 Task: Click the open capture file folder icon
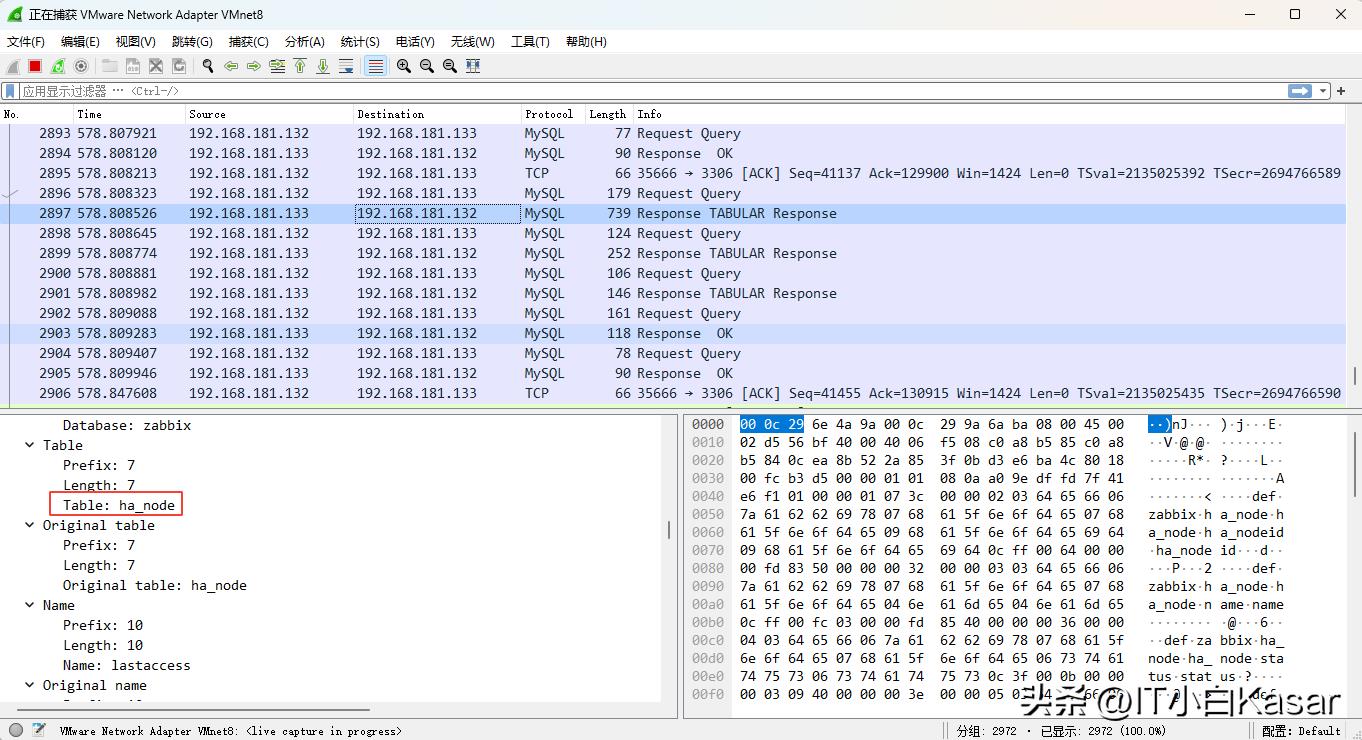coord(109,66)
